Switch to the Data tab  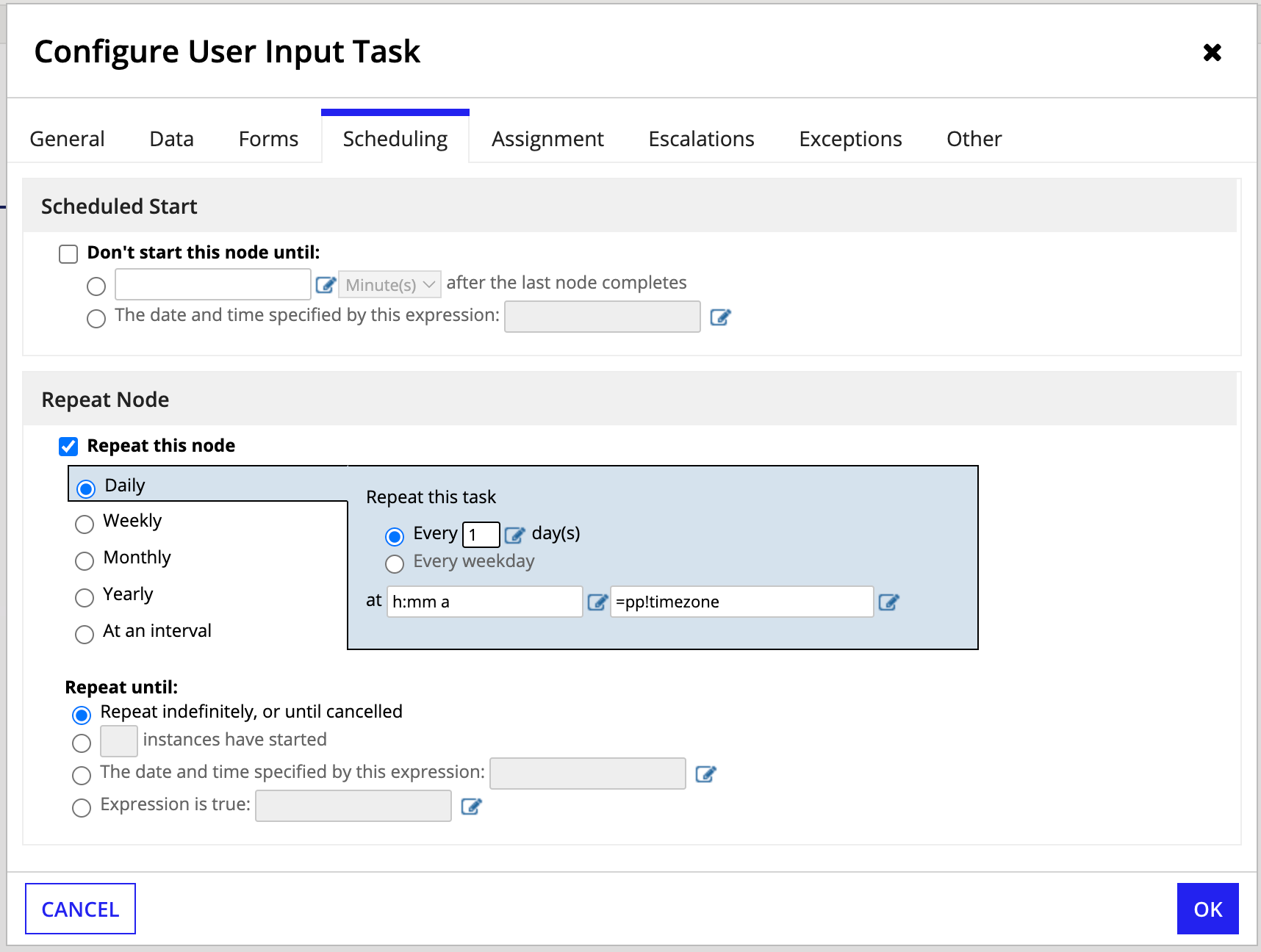pos(171,139)
